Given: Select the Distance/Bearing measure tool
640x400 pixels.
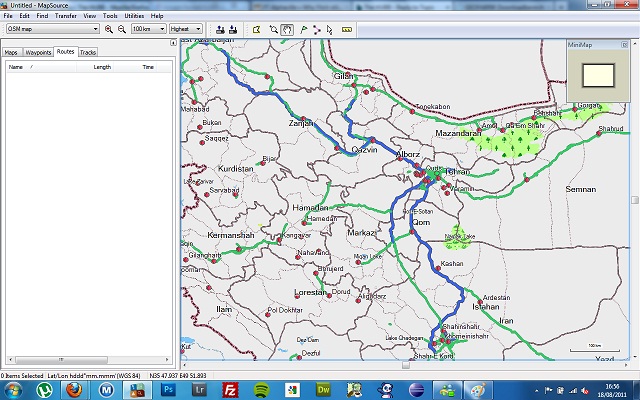Looking at the screenshot, I should pyautogui.click(x=347, y=29).
